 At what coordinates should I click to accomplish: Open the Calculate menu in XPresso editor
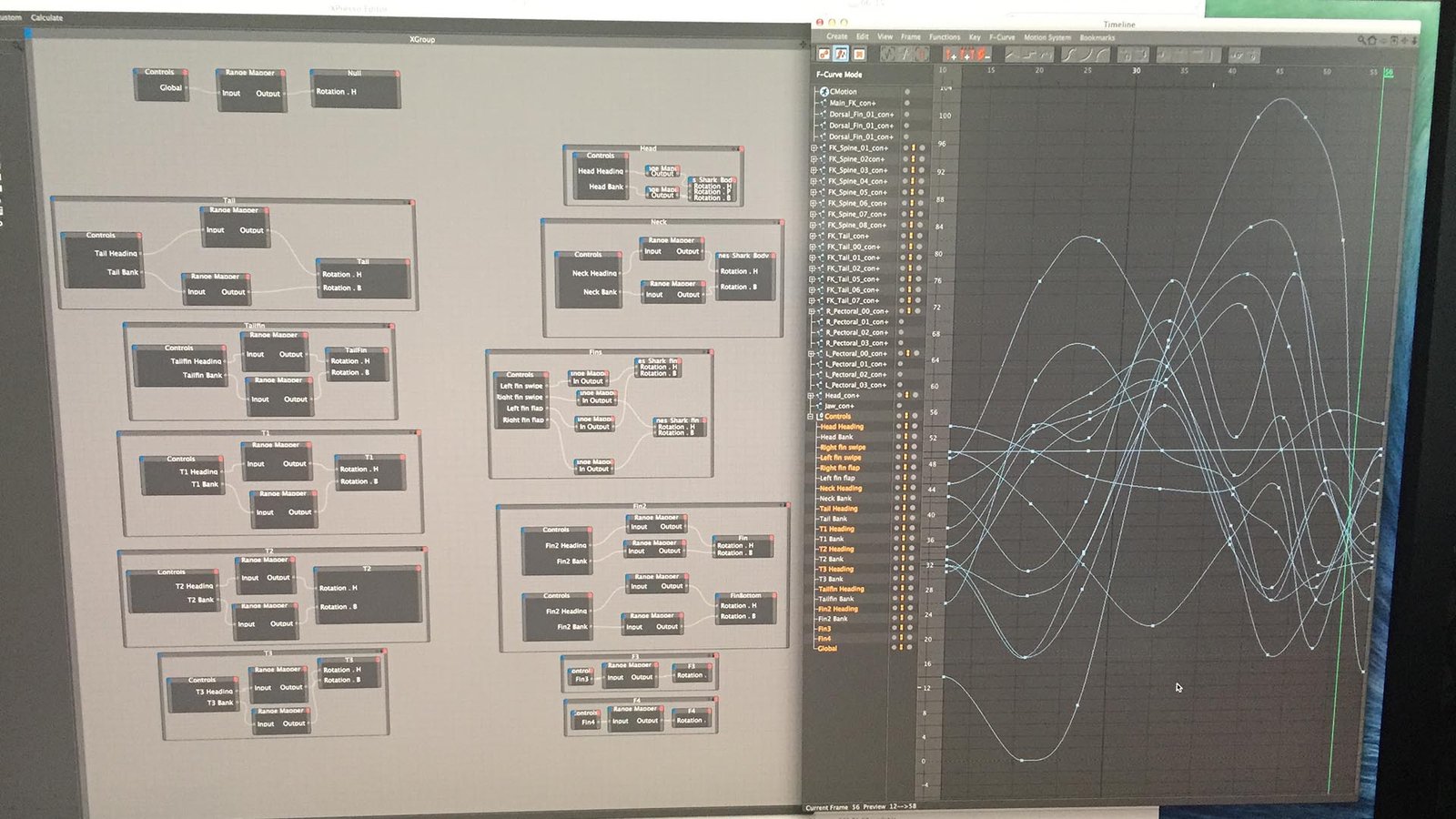(x=46, y=17)
